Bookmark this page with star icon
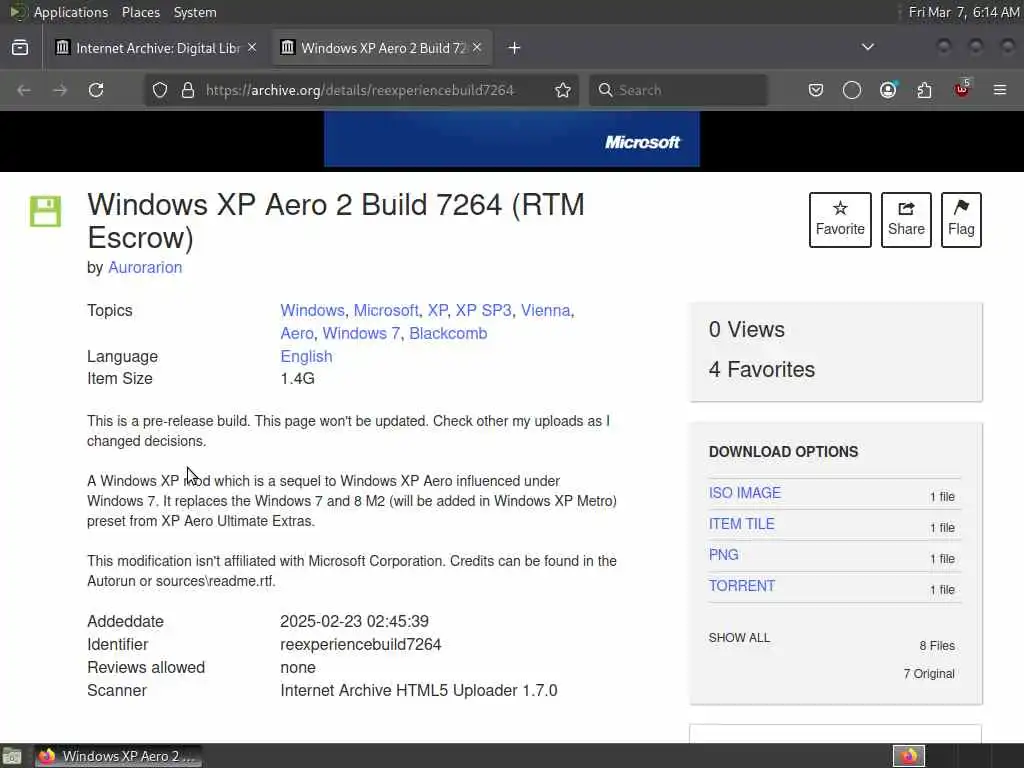The image size is (1024, 768). pyautogui.click(x=563, y=90)
